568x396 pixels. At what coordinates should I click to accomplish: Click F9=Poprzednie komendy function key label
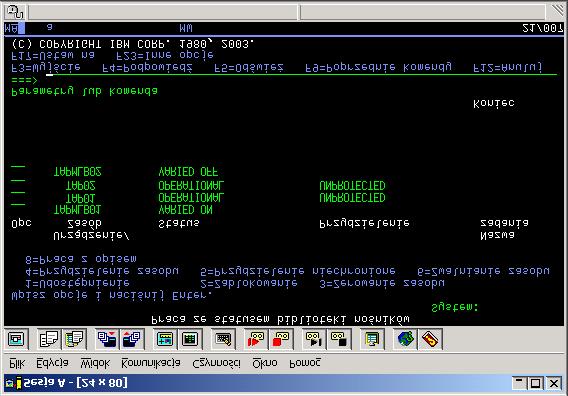(379, 68)
